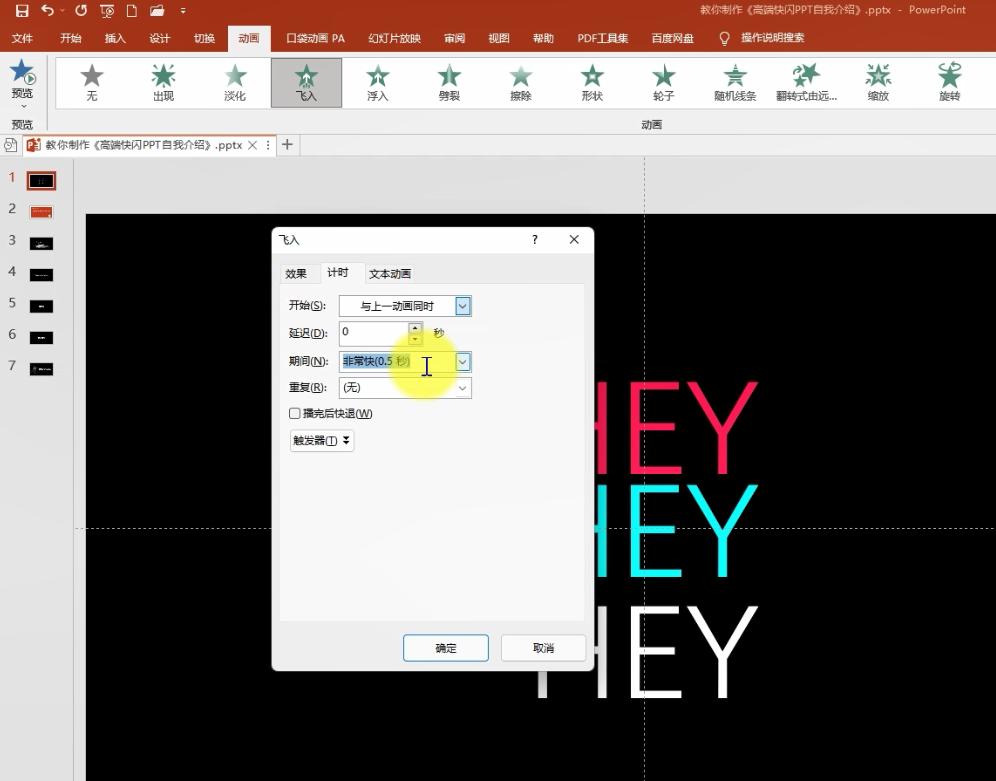Viewport: 996px width, 781px height.
Task: Open the 文本动画 tab
Action: (390, 274)
